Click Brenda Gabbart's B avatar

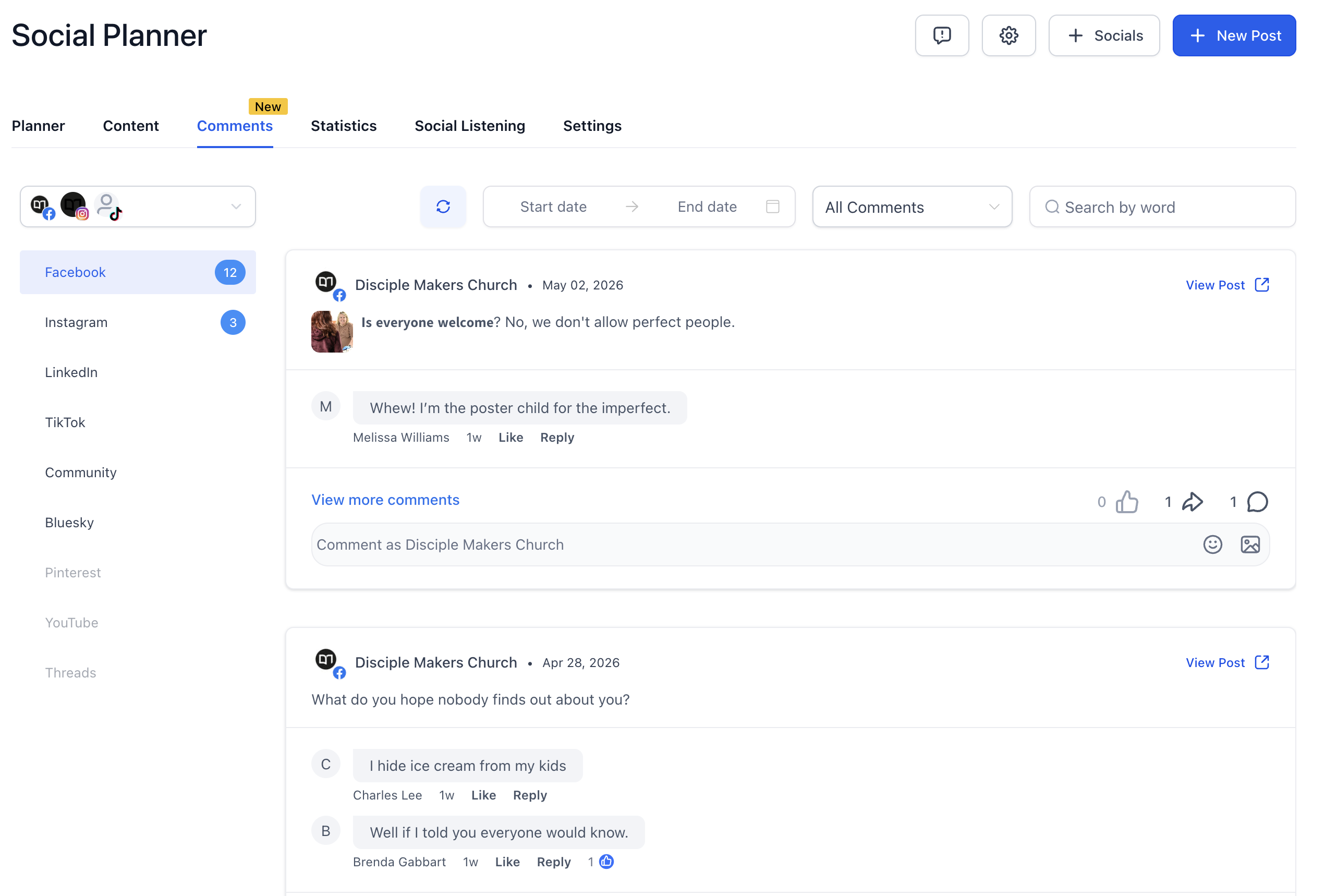point(326,831)
